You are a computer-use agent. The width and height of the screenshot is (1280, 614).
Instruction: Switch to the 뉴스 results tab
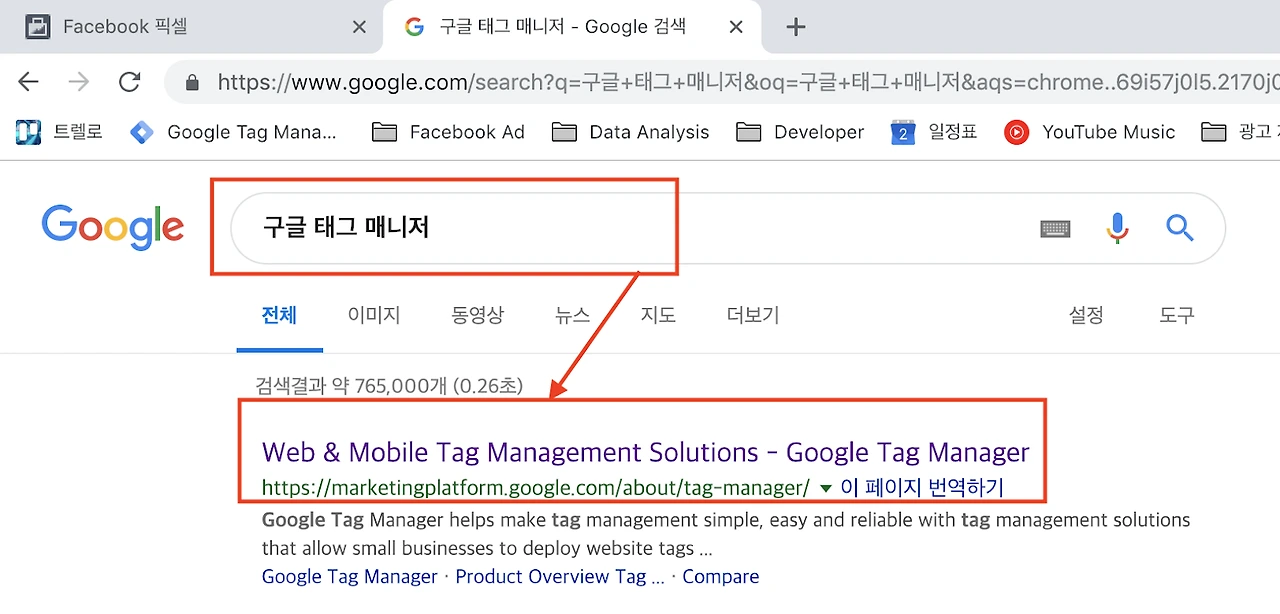[573, 315]
